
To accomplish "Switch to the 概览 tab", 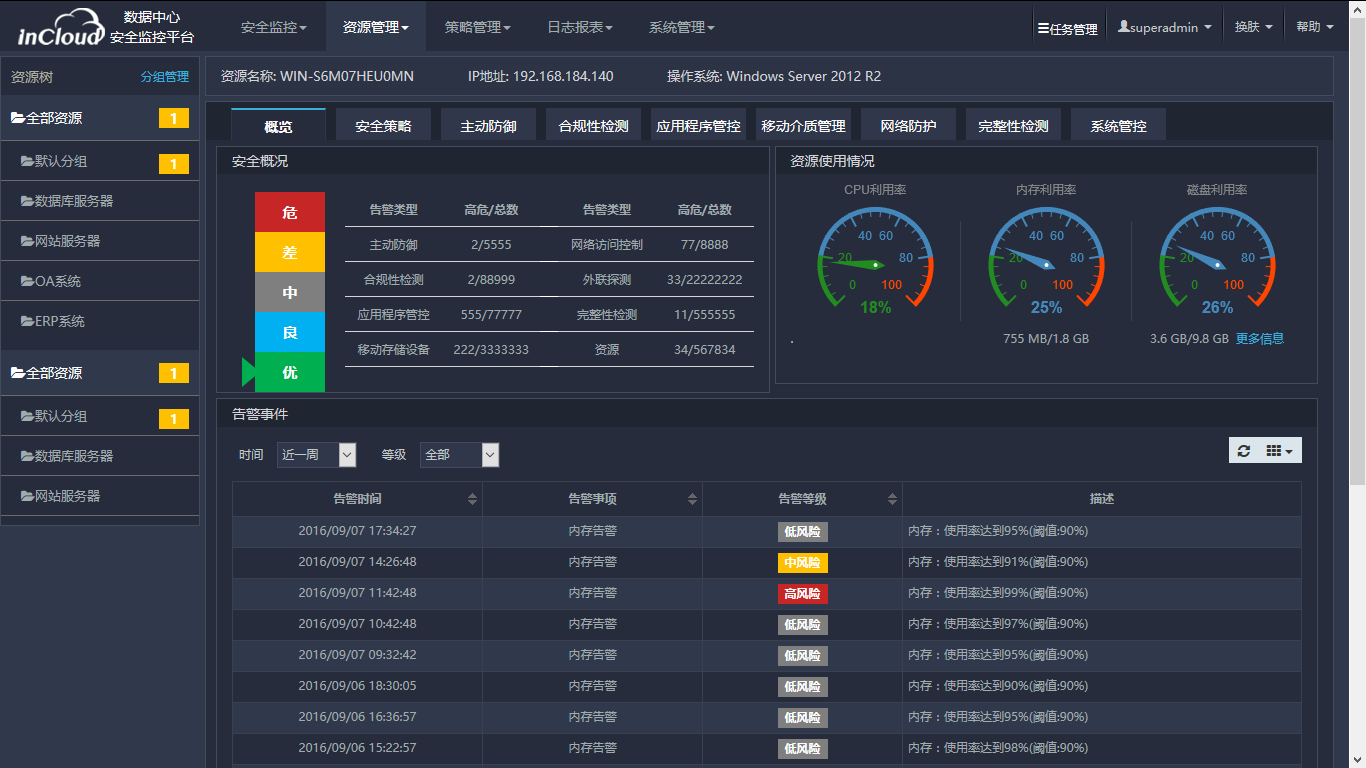I will click(x=278, y=125).
